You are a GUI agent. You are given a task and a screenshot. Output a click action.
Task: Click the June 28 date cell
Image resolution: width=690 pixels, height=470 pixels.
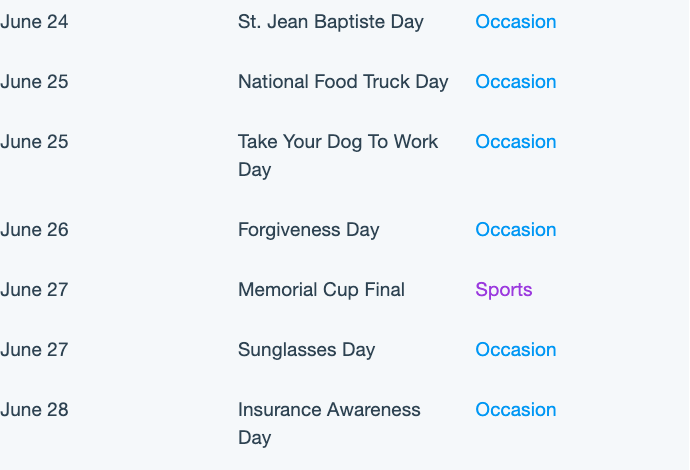tap(34, 410)
